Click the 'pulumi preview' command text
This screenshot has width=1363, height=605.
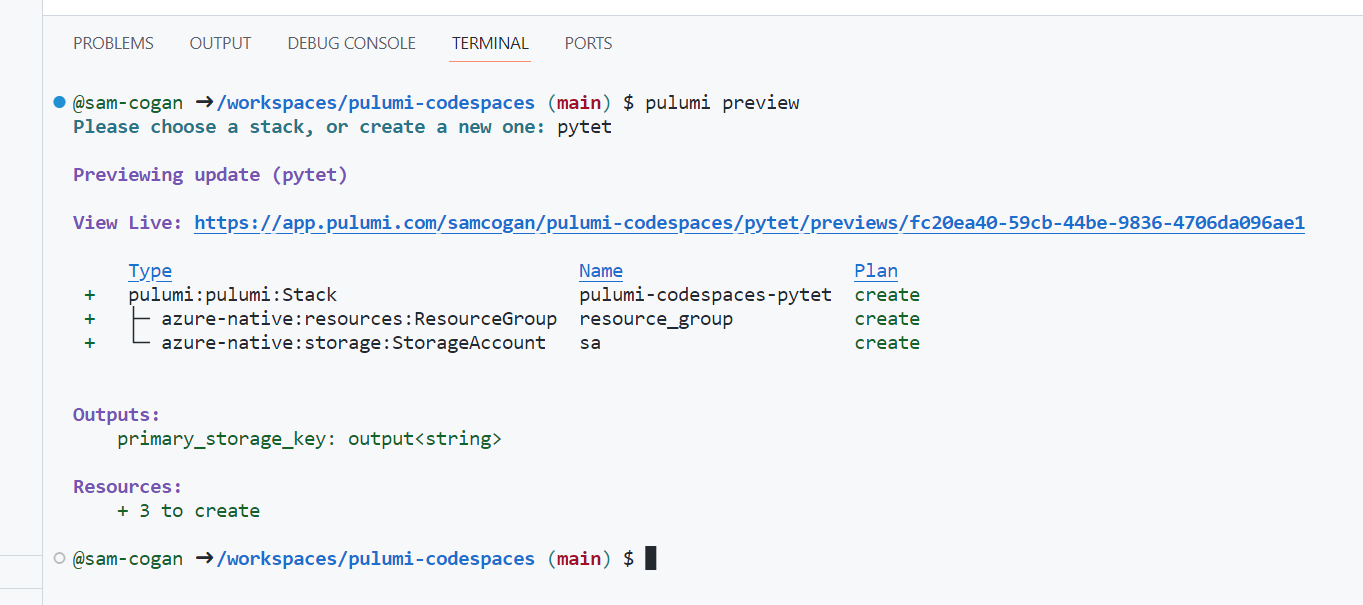tap(722, 103)
